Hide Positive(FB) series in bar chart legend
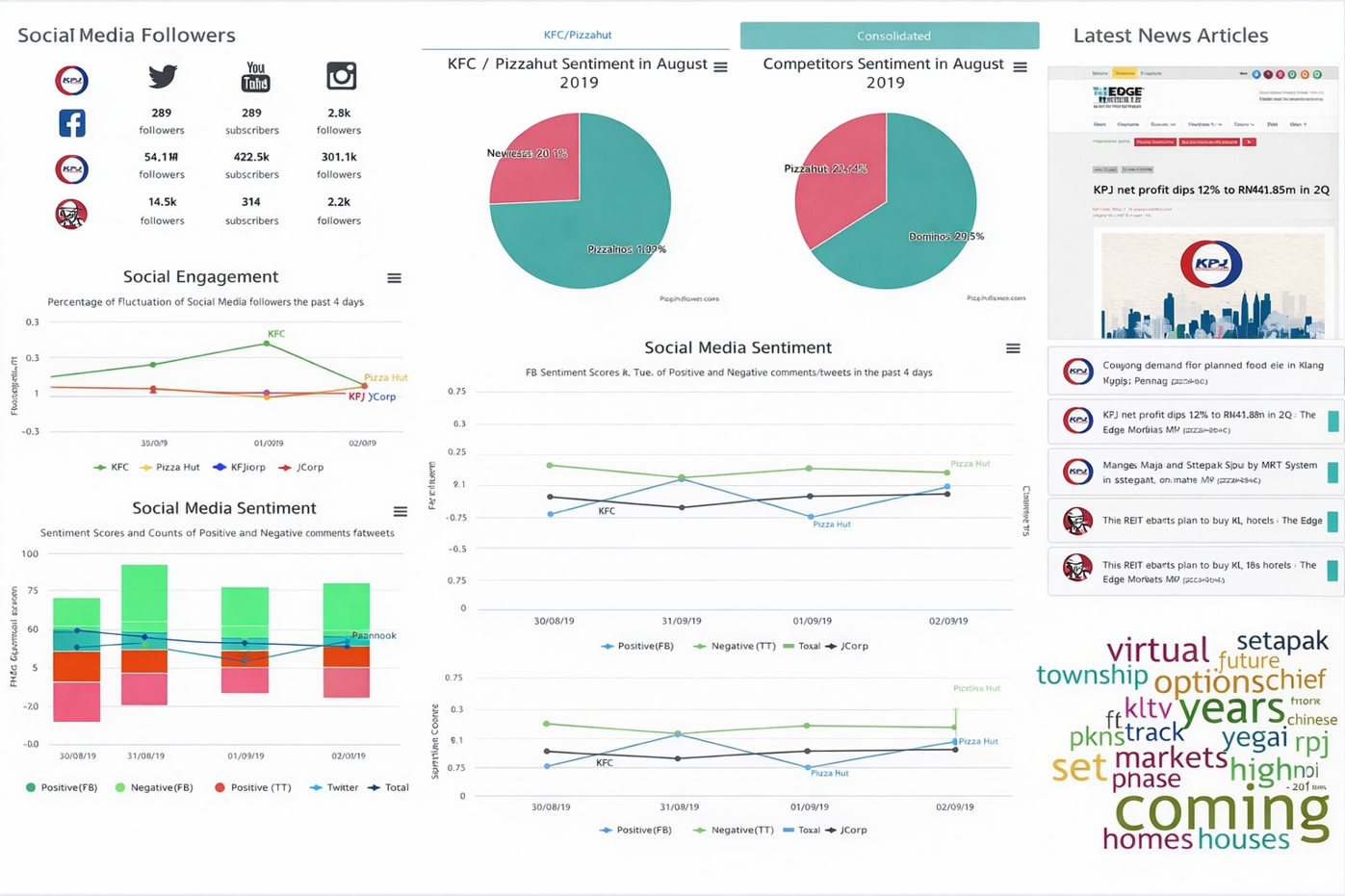Viewport: 1345px width, 896px height. tap(61, 788)
